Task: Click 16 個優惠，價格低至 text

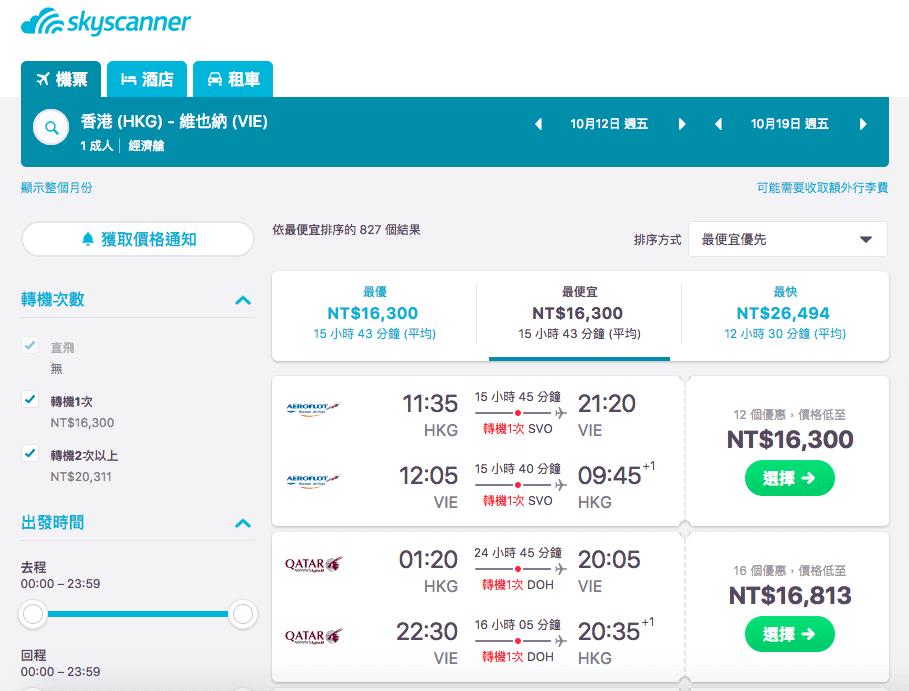Action: pos(790,570)
